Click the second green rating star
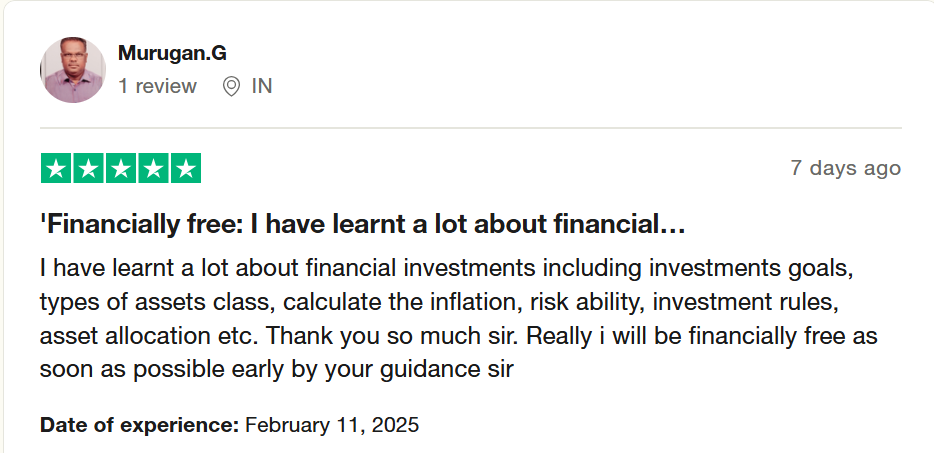934x453 pixels. 88,168
